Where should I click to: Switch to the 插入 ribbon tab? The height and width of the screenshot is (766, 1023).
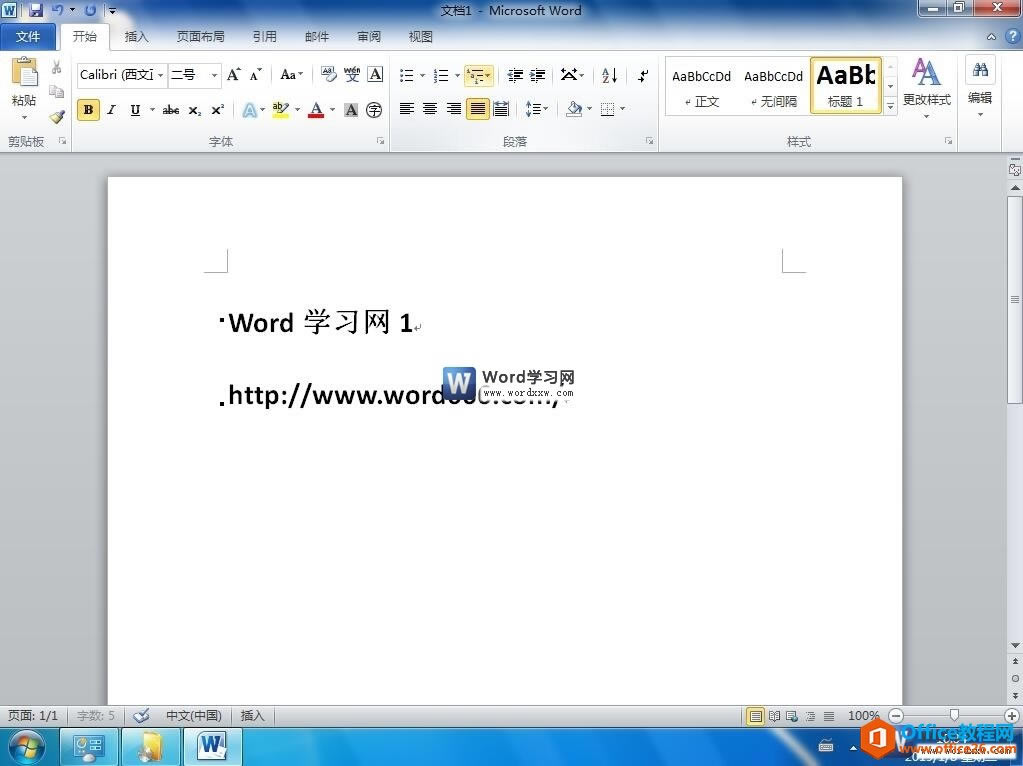point(136,36)
